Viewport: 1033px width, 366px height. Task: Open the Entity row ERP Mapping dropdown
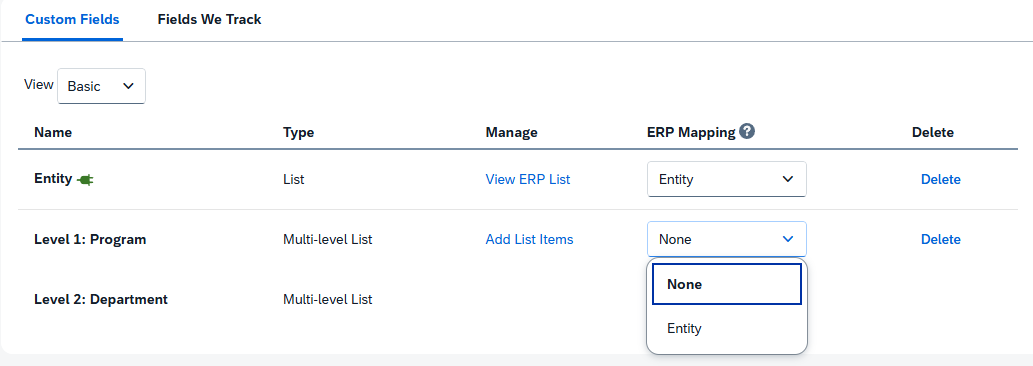[727, 179]
